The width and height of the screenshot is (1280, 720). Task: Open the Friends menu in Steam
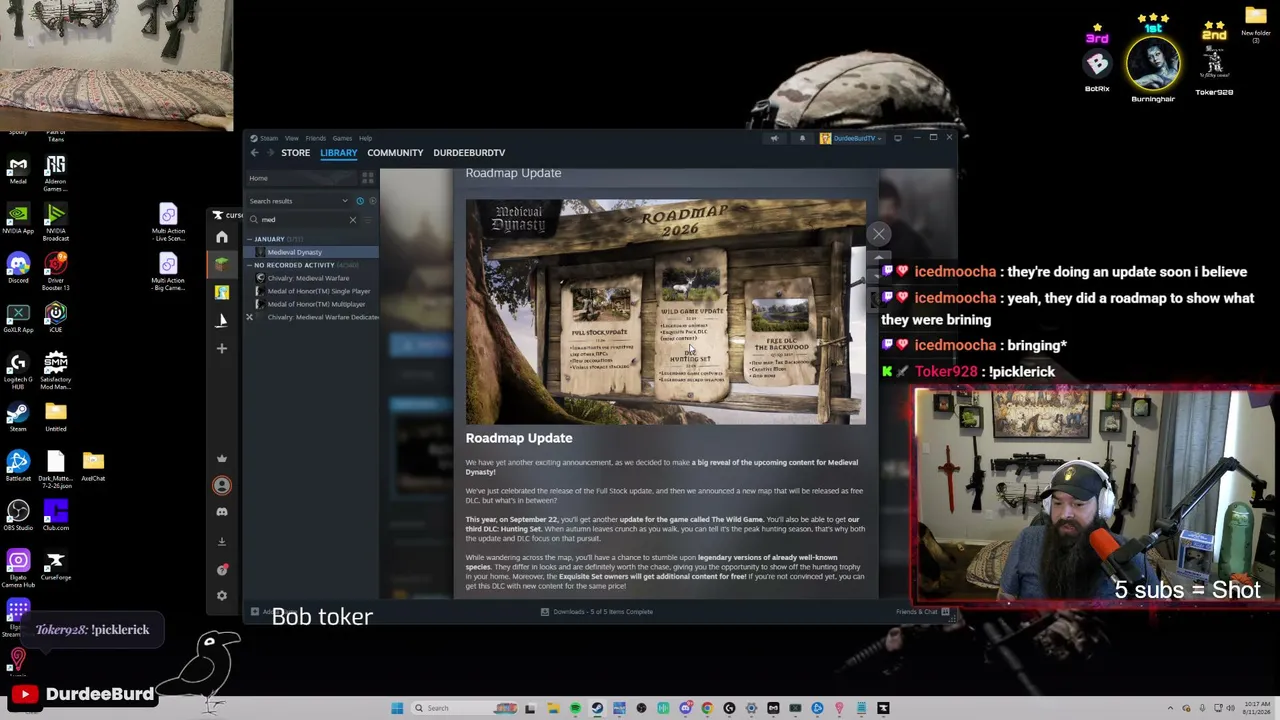tap(316, 138)
